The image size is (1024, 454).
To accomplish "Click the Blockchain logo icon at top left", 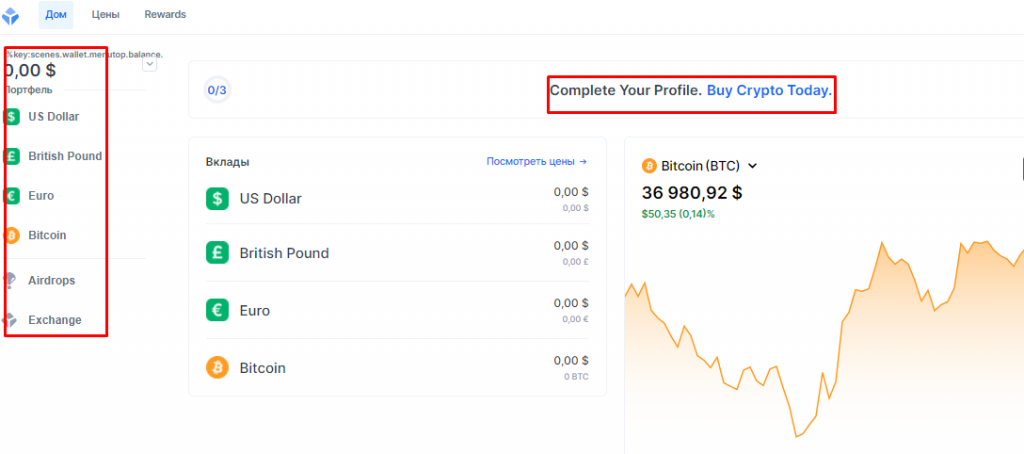I will click(12, 15).
